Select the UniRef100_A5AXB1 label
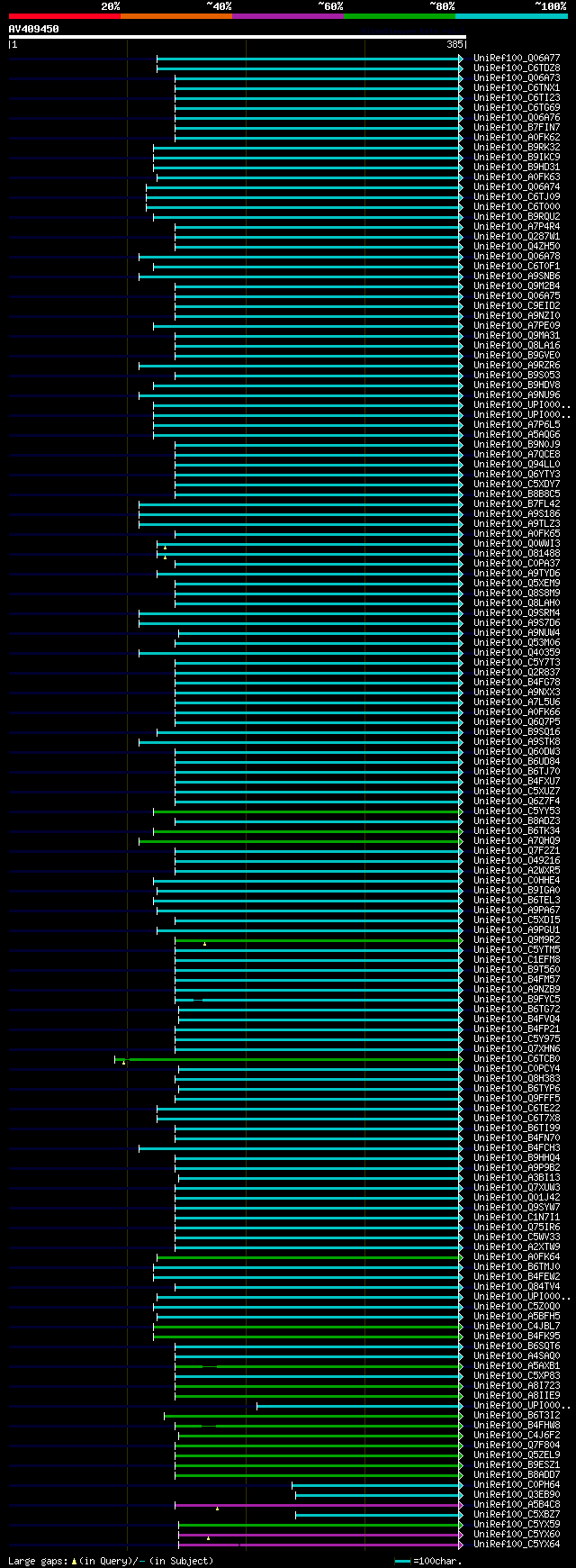 (x=517, y=1365)
